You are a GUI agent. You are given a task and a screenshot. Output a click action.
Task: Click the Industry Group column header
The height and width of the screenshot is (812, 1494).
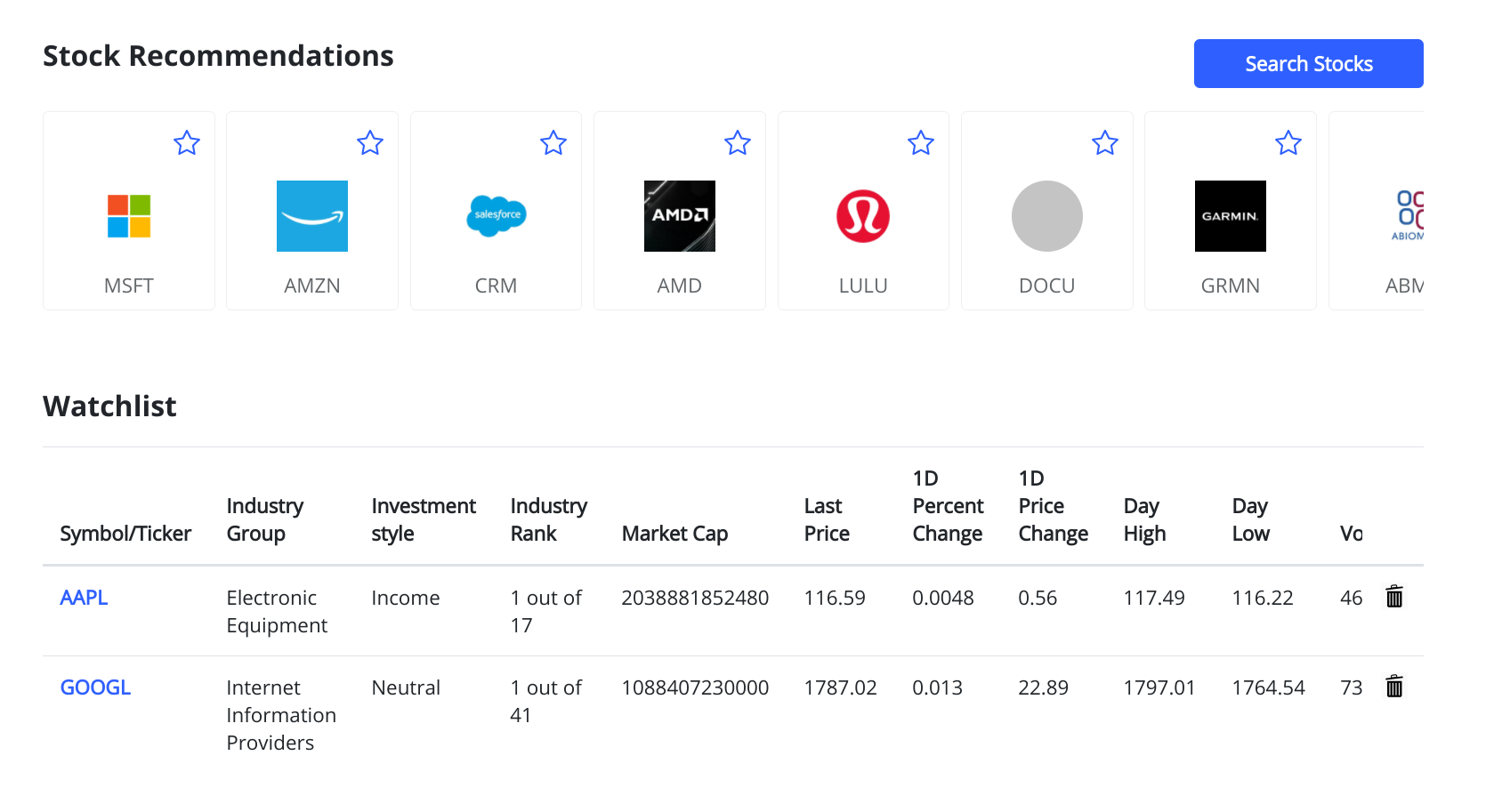coord(265,519)
